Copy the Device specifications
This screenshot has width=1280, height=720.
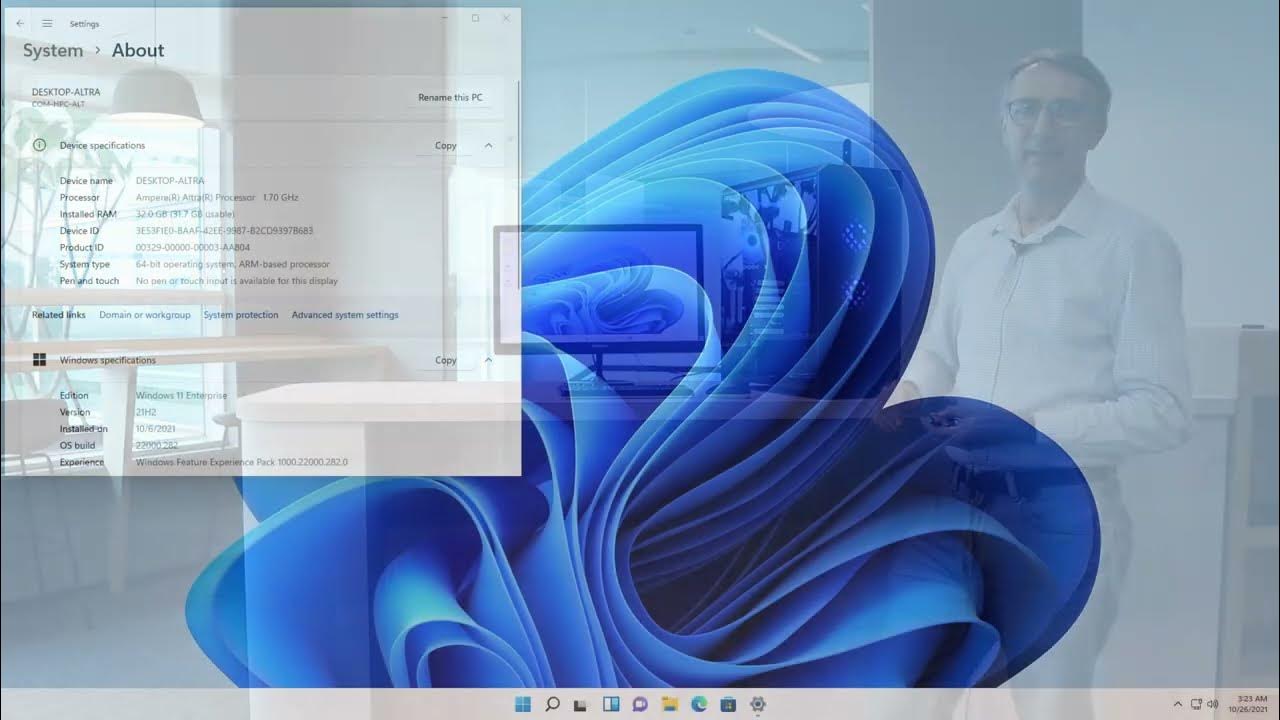[x=446, y=145]
